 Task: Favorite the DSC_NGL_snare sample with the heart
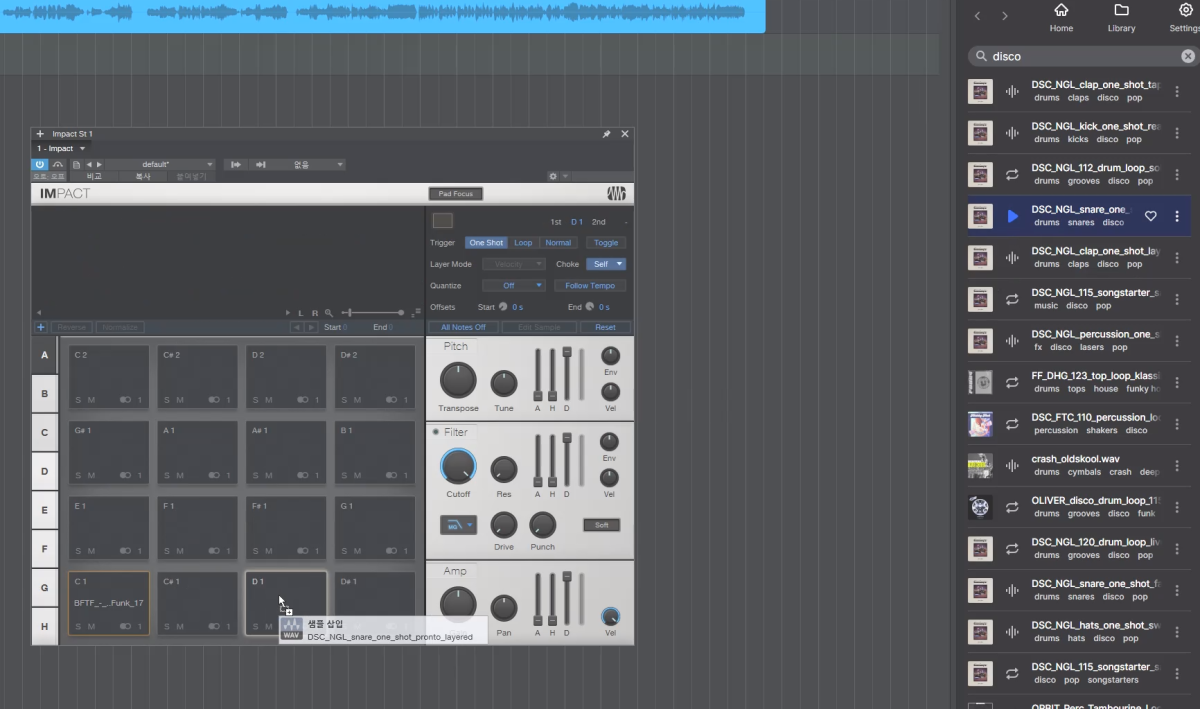[x=1151, y=216]
